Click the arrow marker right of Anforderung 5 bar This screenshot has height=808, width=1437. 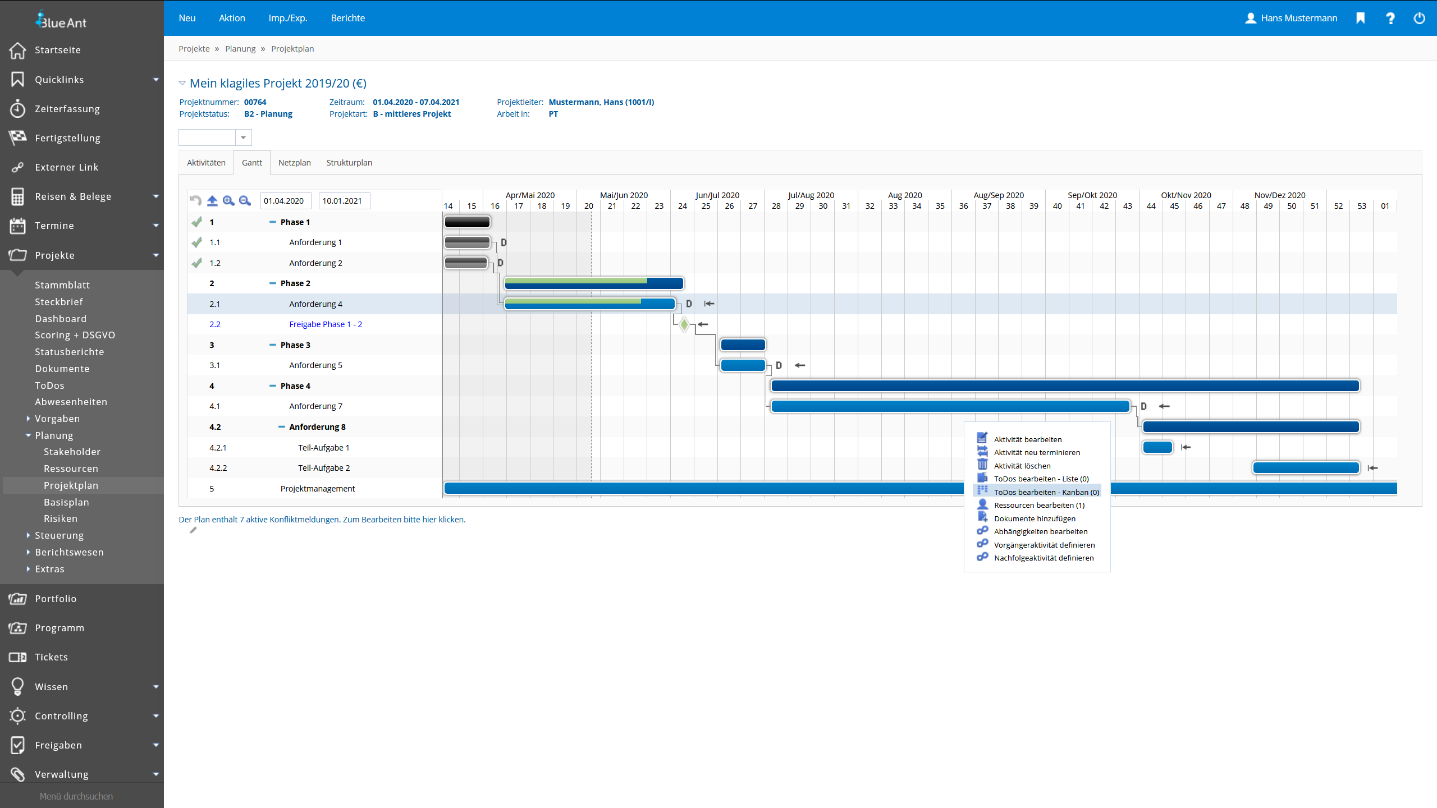(x=800, y=365)
